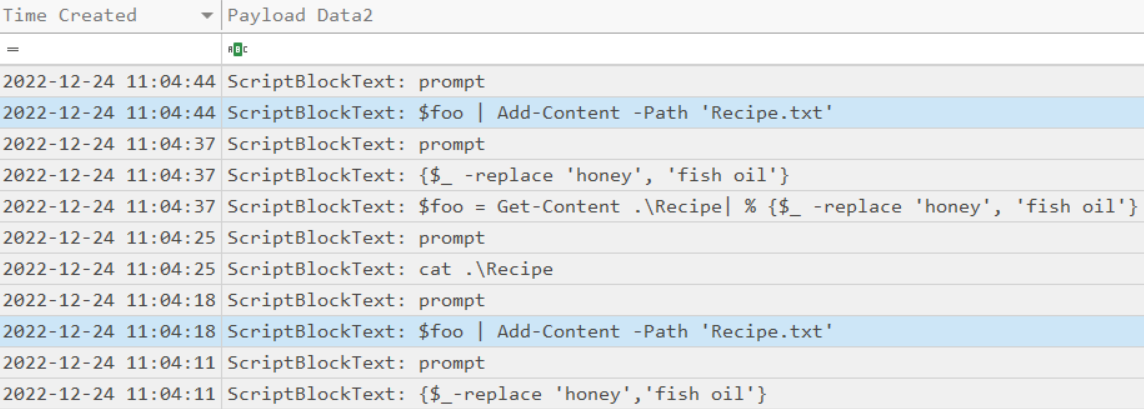The height and width of the screenshot is (409, 1144).
Task: Click the timestamp cell of the 'cat .\Recipe' row
Action: coord(110,269)
